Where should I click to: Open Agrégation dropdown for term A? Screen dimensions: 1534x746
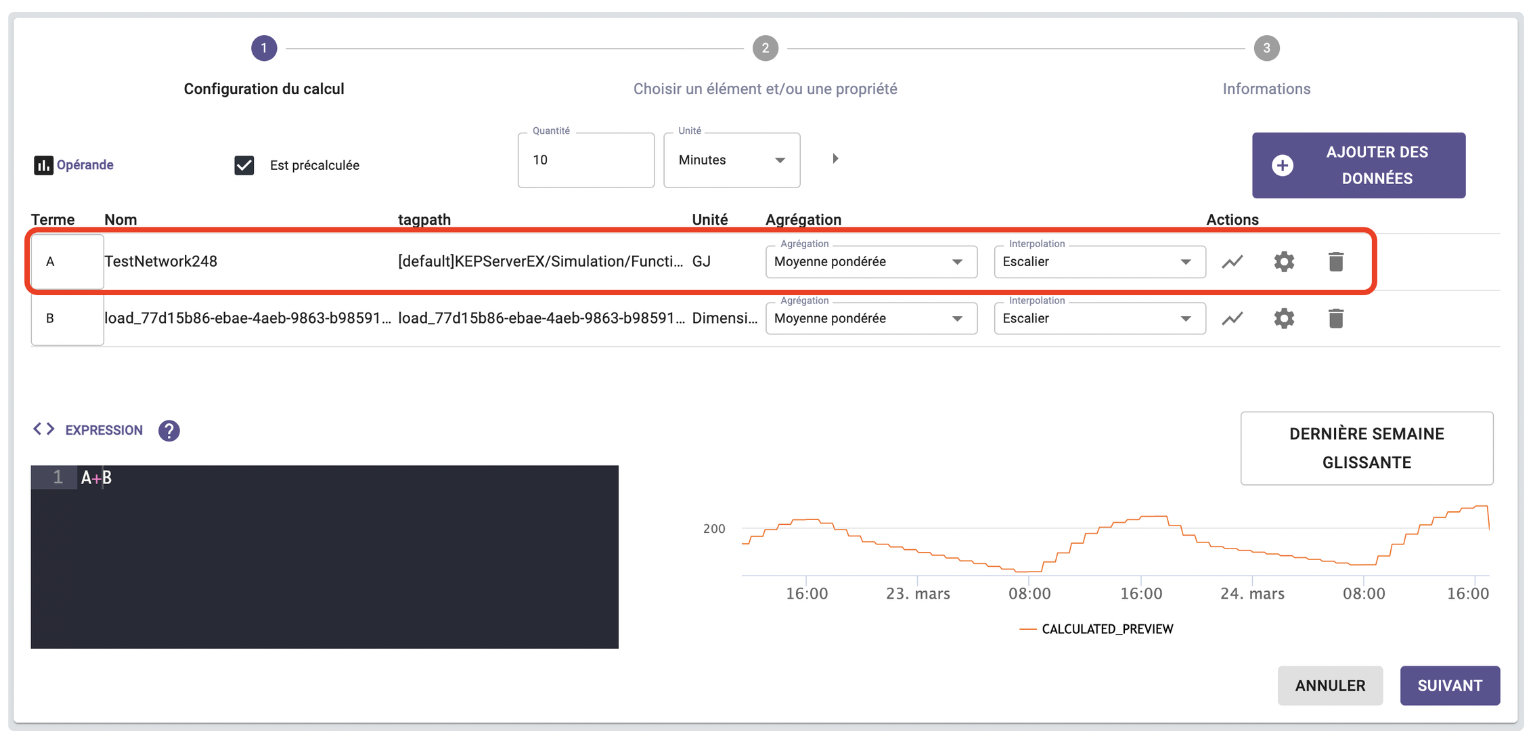click(x=870, y=262)
